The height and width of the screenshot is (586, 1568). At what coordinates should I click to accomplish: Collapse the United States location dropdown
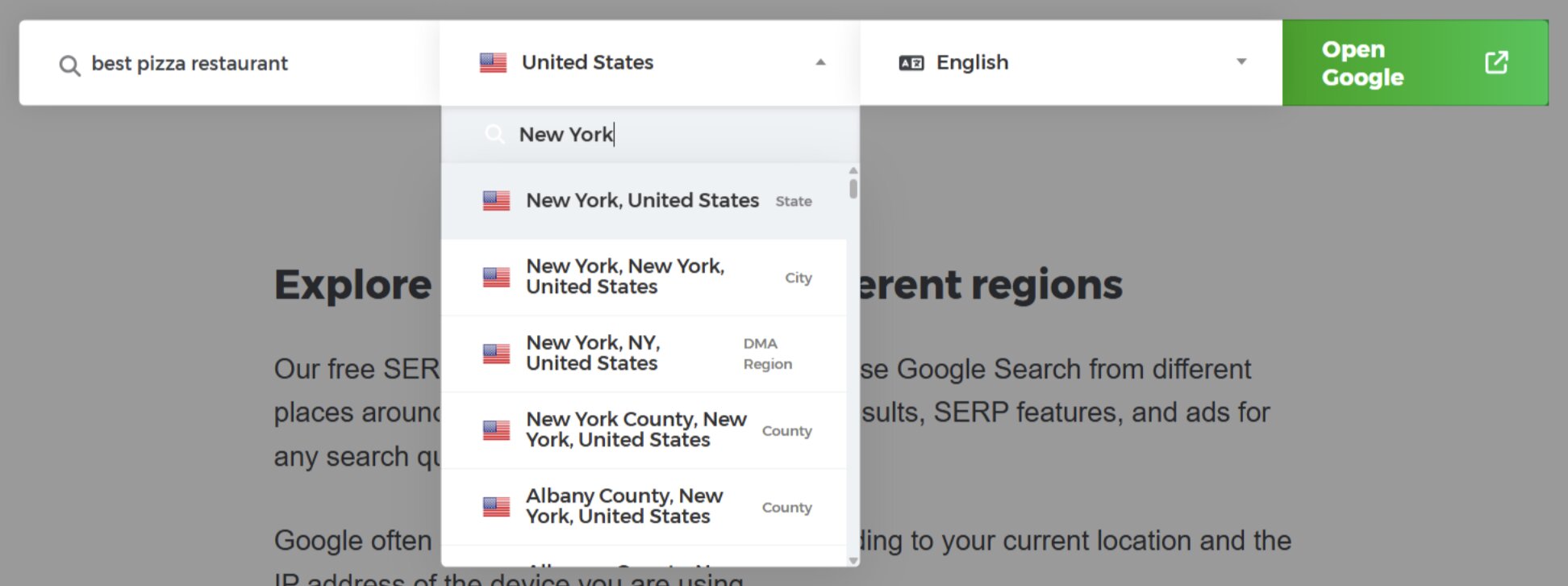(650, 63)
